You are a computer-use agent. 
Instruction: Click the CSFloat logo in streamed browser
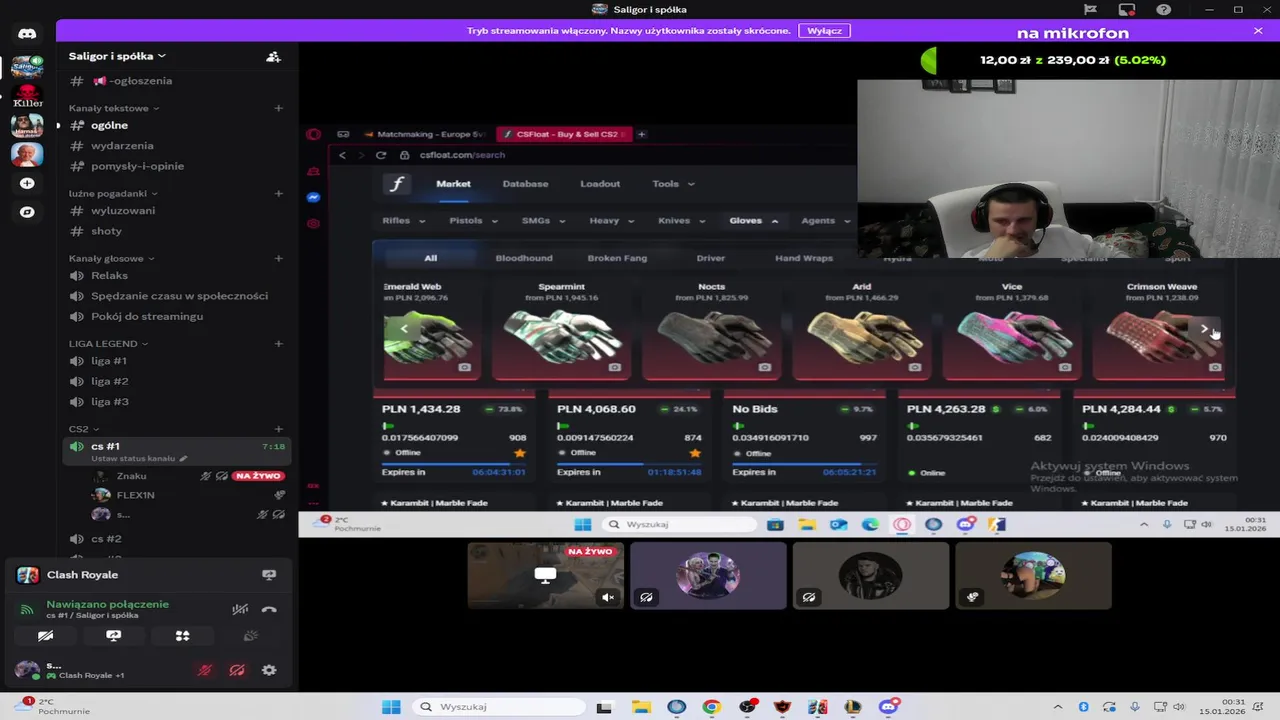tap(397, 184)
